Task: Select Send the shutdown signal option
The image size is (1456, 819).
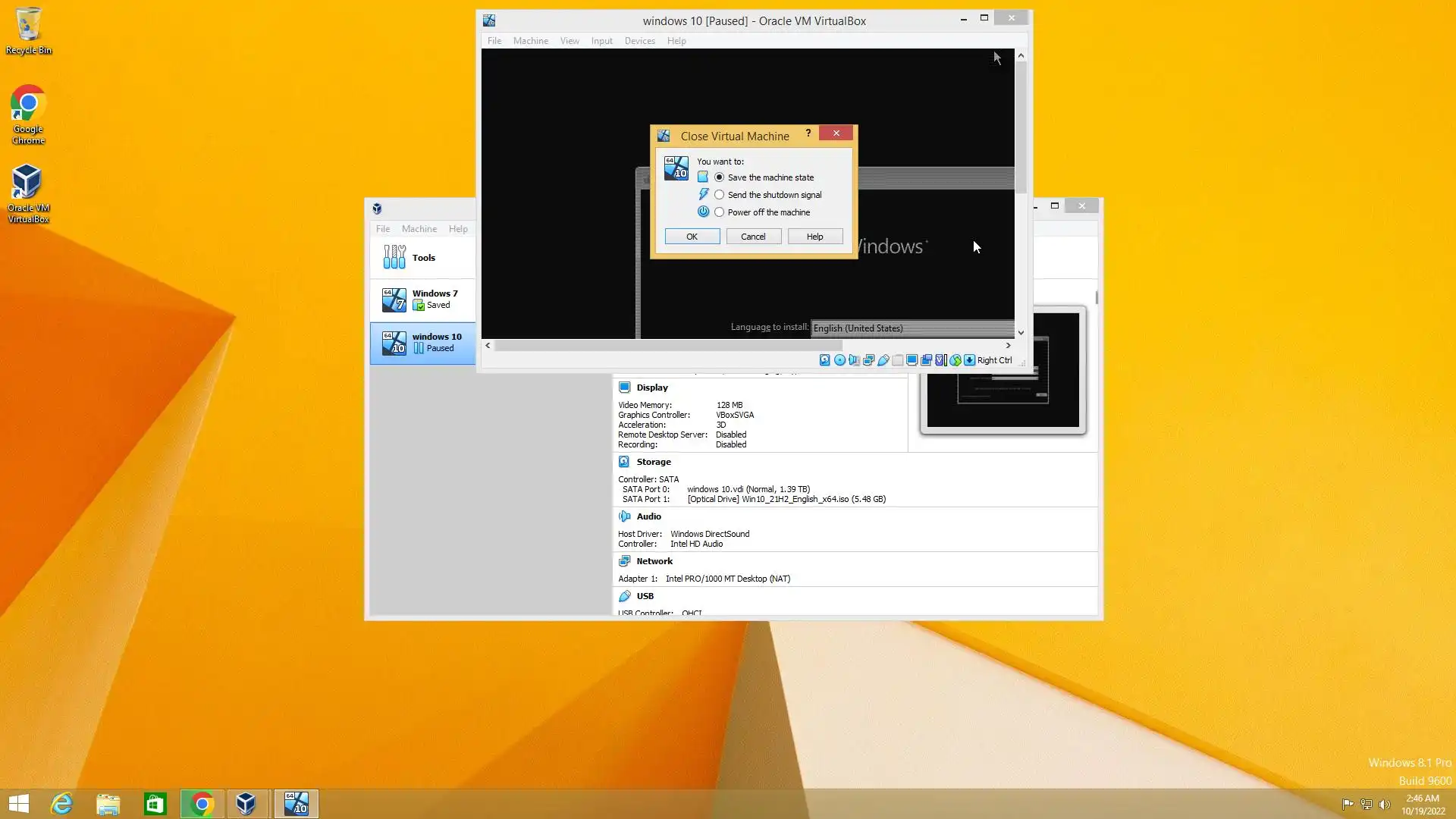Action: click(x=719, y=195)
